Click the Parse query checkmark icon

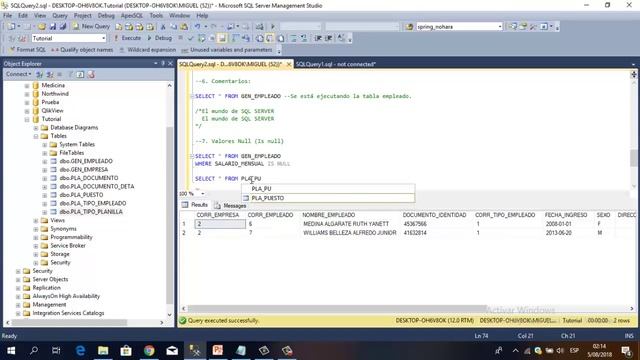pyautogui.click(x=190, y=38)
